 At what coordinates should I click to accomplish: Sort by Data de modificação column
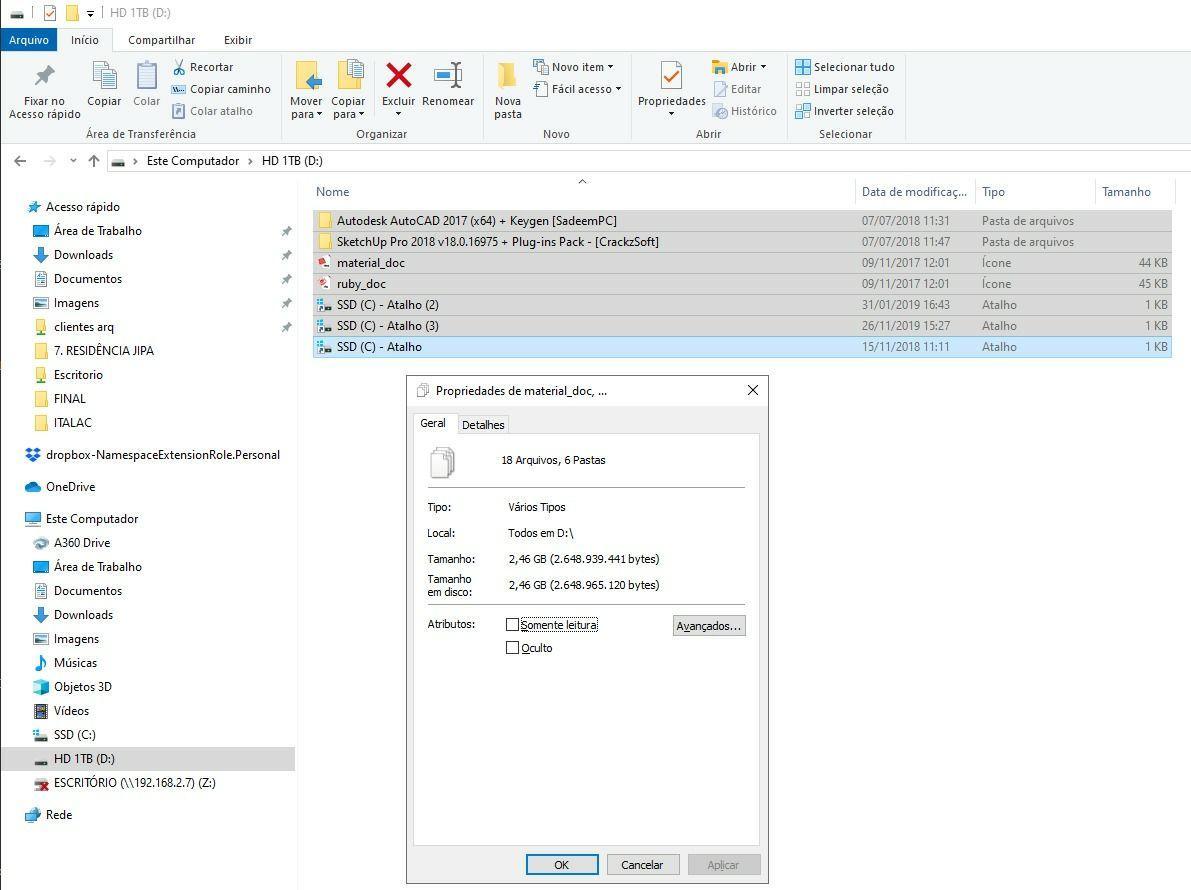point(914,192)
